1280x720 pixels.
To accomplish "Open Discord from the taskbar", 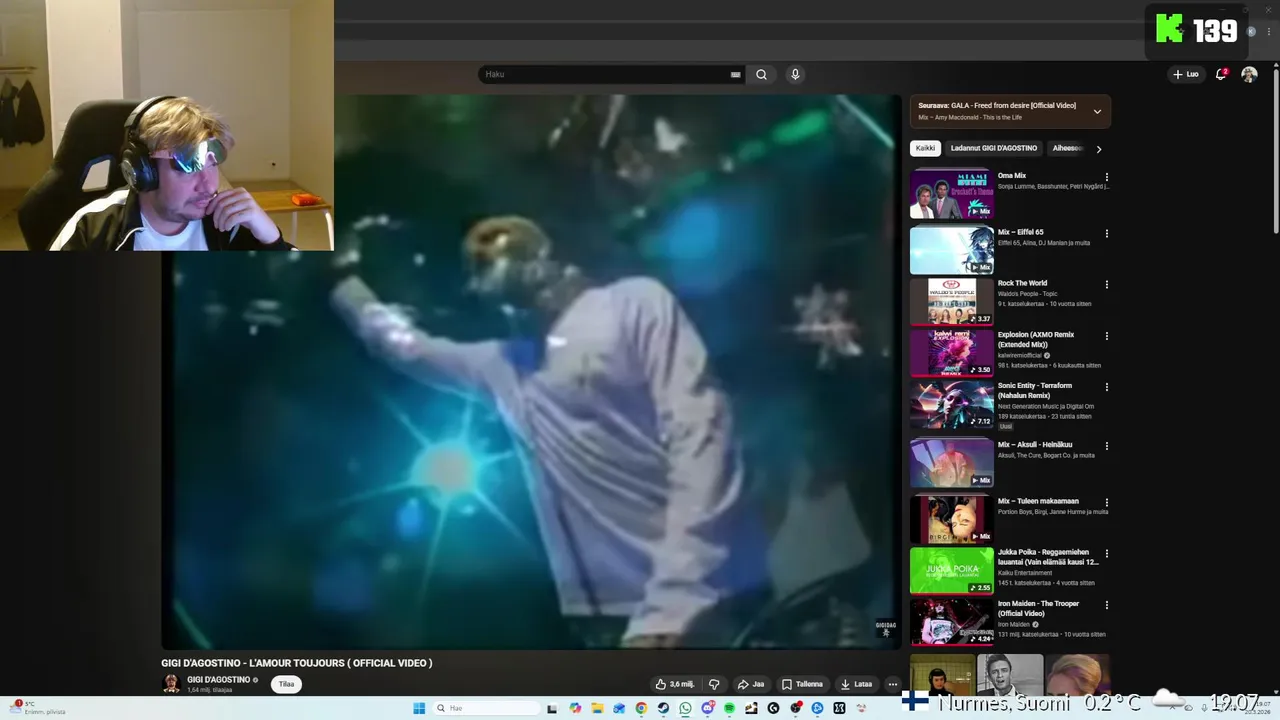I will (708, 708).
